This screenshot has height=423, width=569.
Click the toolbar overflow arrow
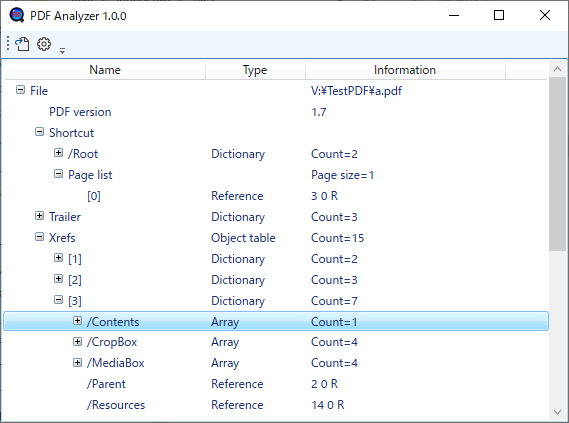pyautogui.click(x=62, y=51)
